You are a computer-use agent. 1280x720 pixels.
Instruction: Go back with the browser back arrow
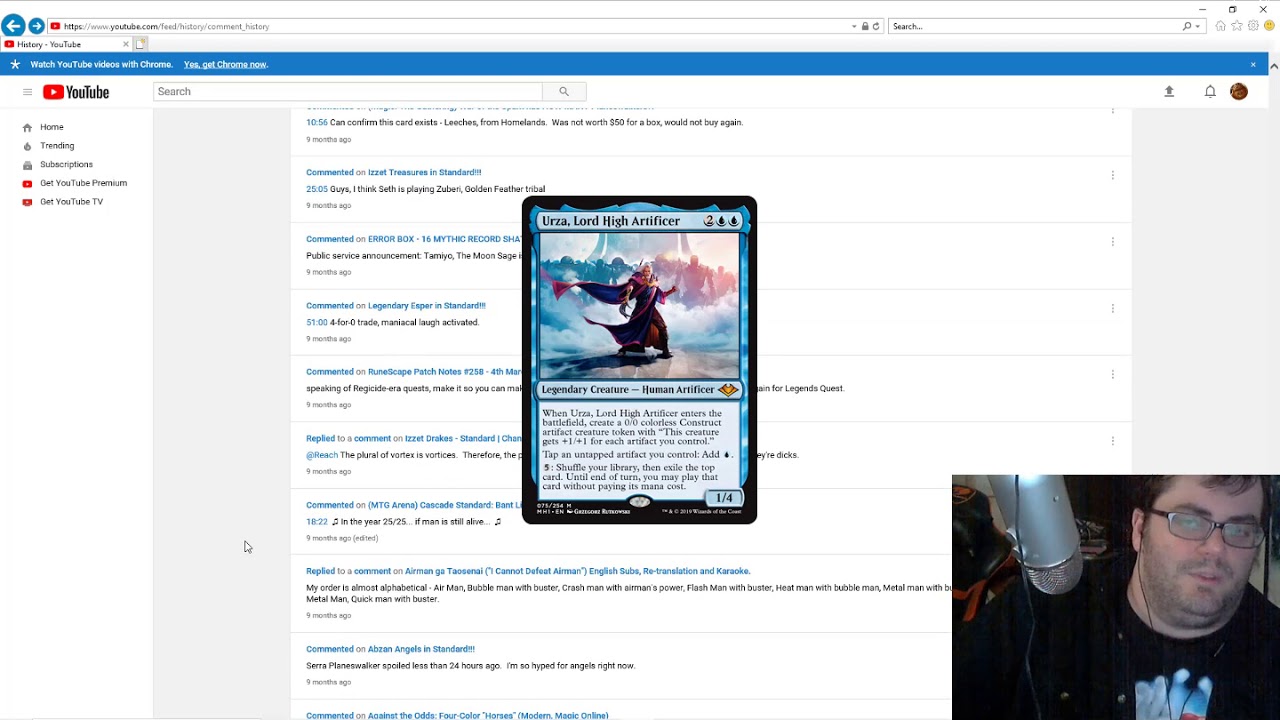click(x=13, y=26)
